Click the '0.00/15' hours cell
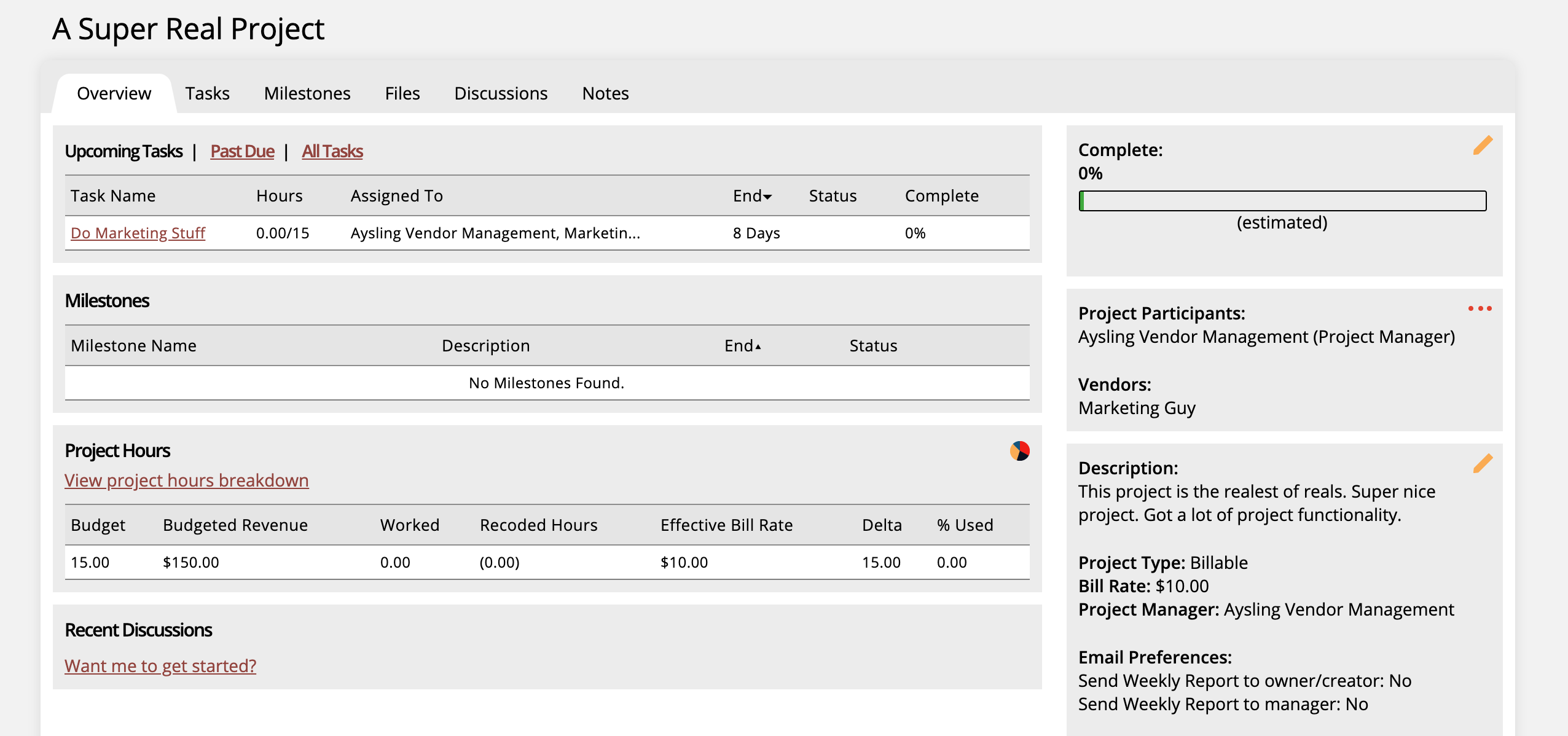This screenshot has height=736, width=1568. pyautogui.click(x=283, y=233)
